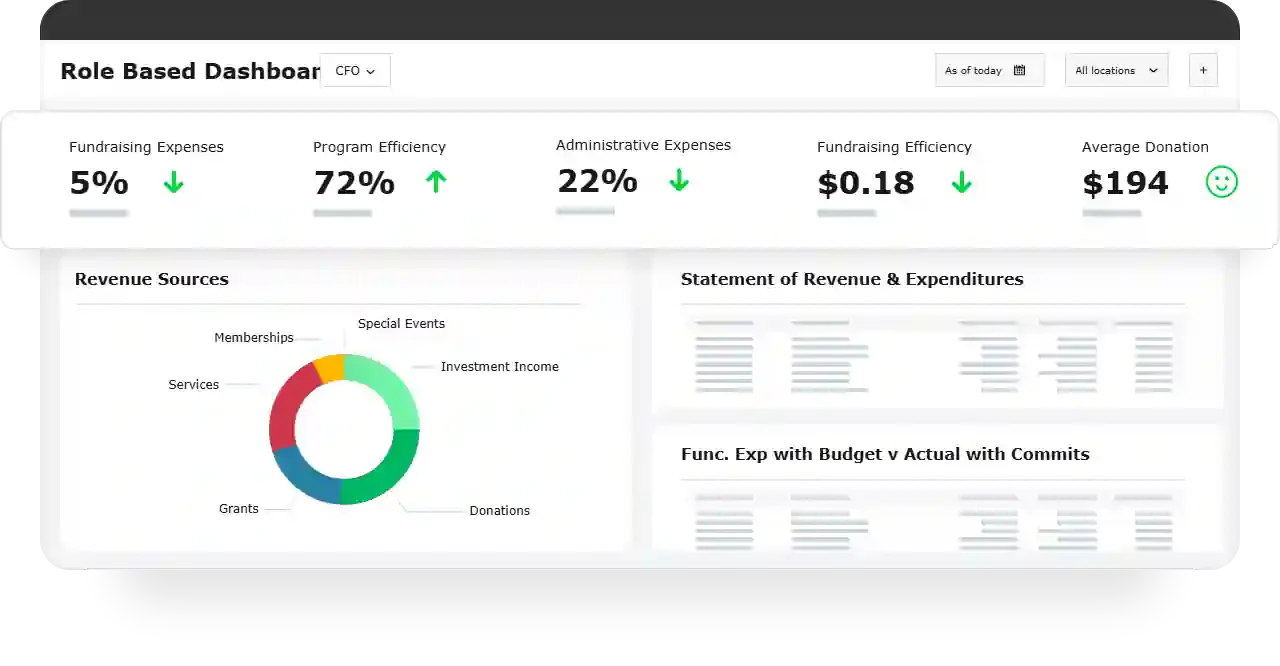
Task: Expand the All locations dropdown
Action: [1116, 71]
